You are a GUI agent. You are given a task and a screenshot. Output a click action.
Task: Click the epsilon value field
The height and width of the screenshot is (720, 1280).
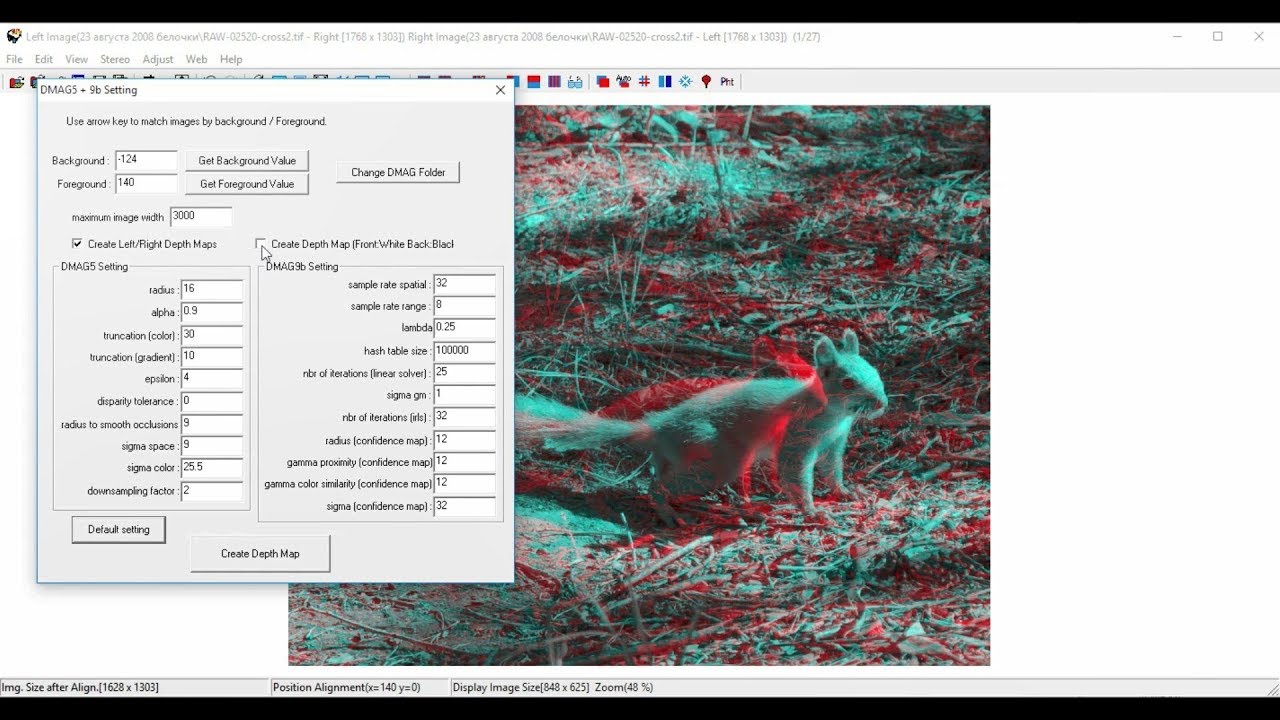pos(212,379)
